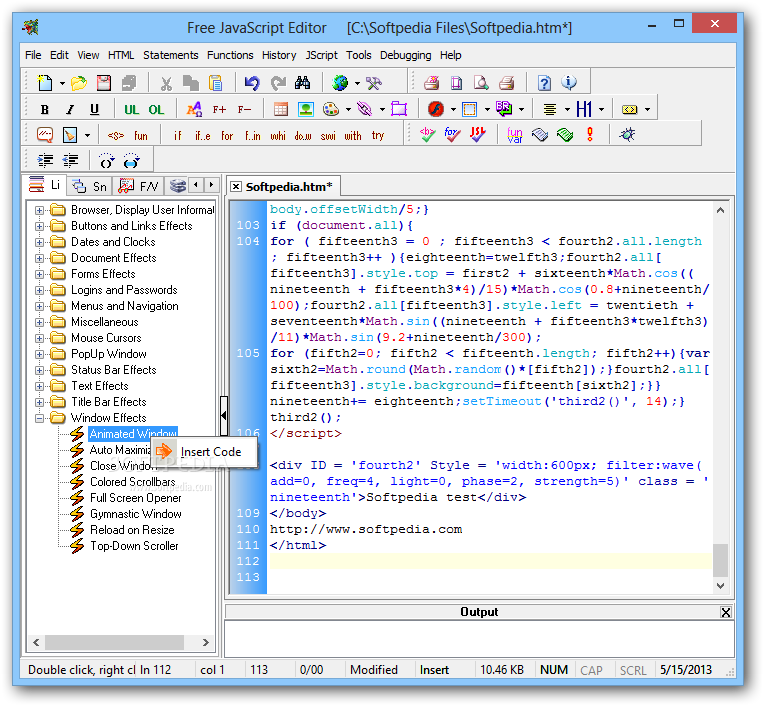Close the Softpedia.htm tab via X box
Viewport: 764px width, 706px height.
tap(236, 187)
